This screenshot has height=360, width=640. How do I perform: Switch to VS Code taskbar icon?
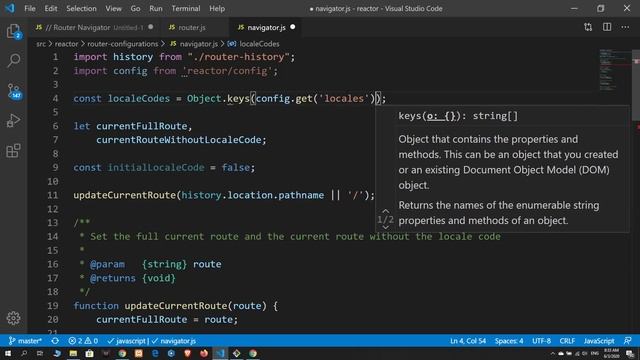[x=220, y=353]
